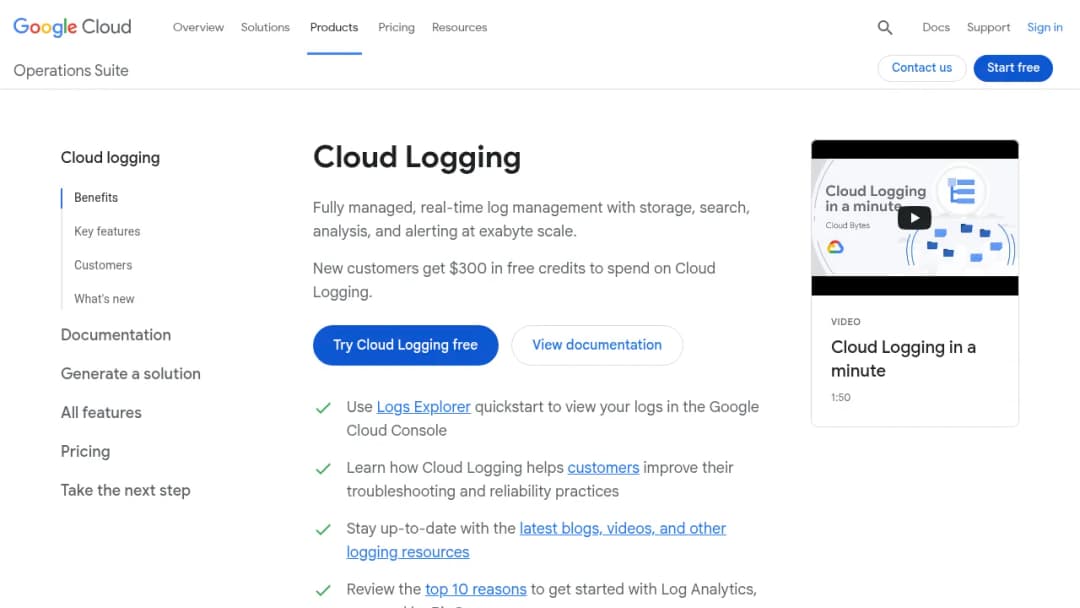Viewport: 1080px width, 608px height.
Task: Click the Start free button
Action: 1012,67
